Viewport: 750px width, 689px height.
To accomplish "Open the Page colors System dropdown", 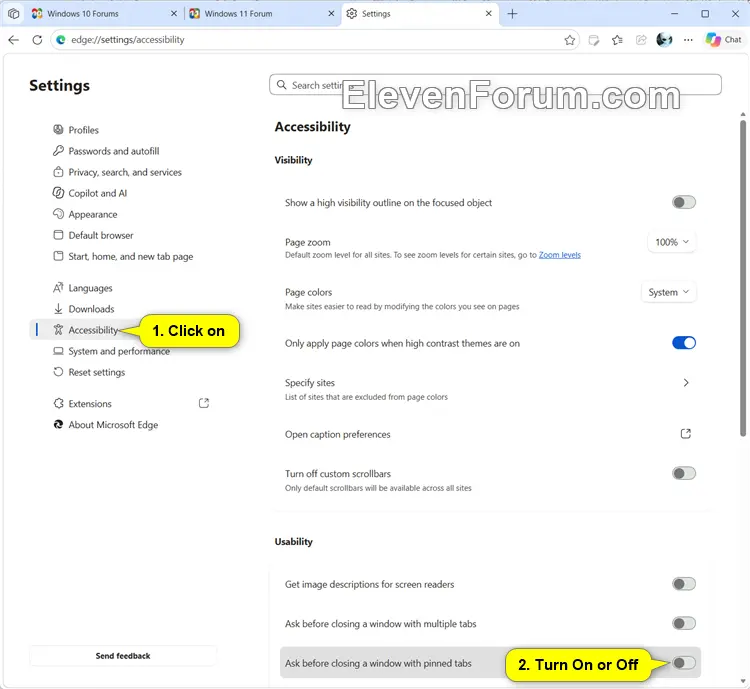I will pyautogui.click(x=668, y=292).
